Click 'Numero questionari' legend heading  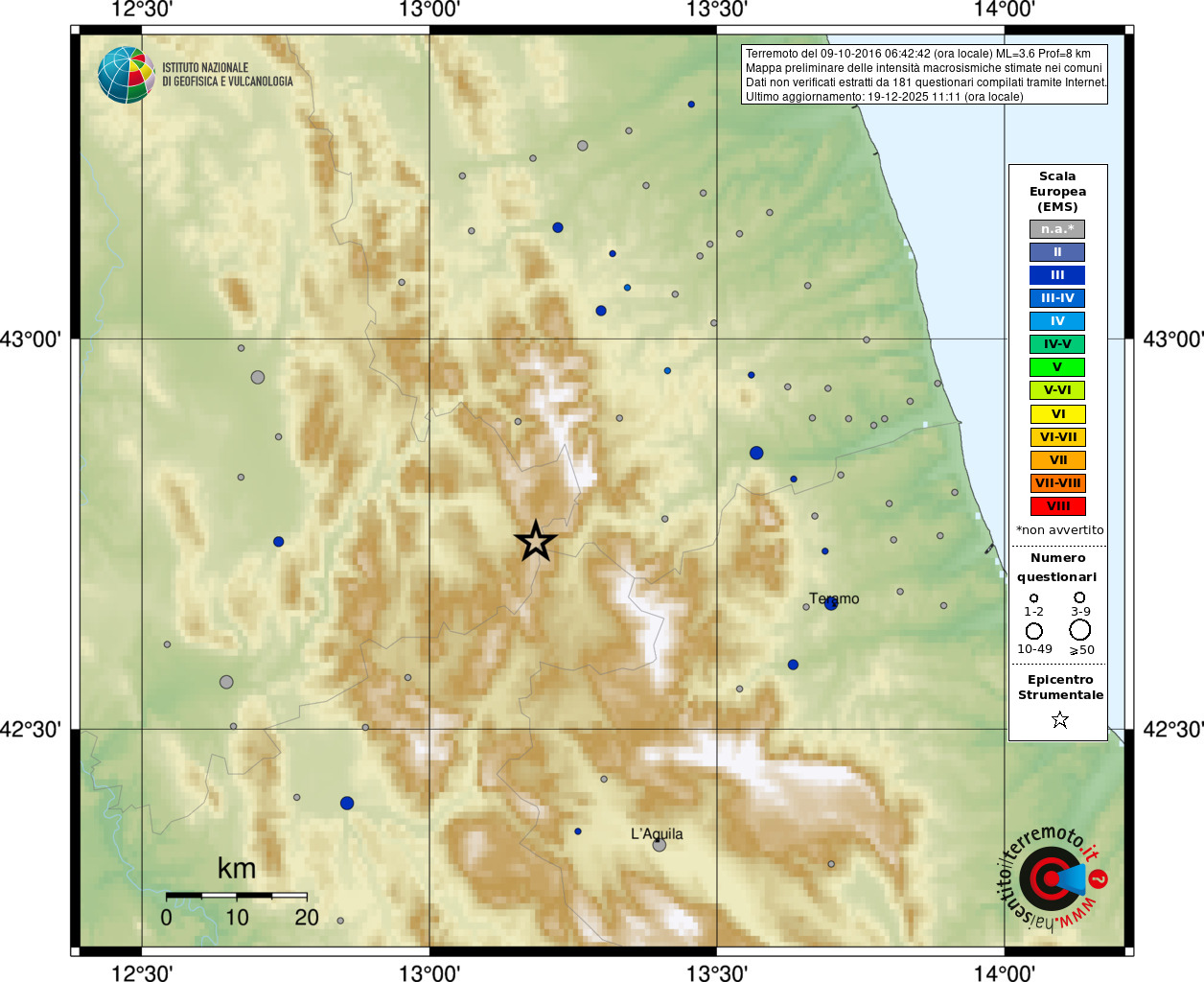1057,567
